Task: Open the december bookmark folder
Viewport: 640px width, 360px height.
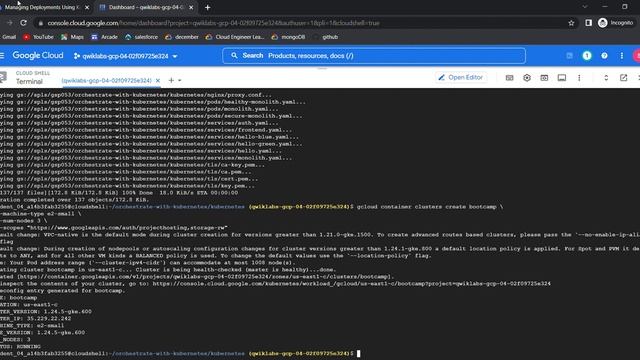Action: [182, 37]
